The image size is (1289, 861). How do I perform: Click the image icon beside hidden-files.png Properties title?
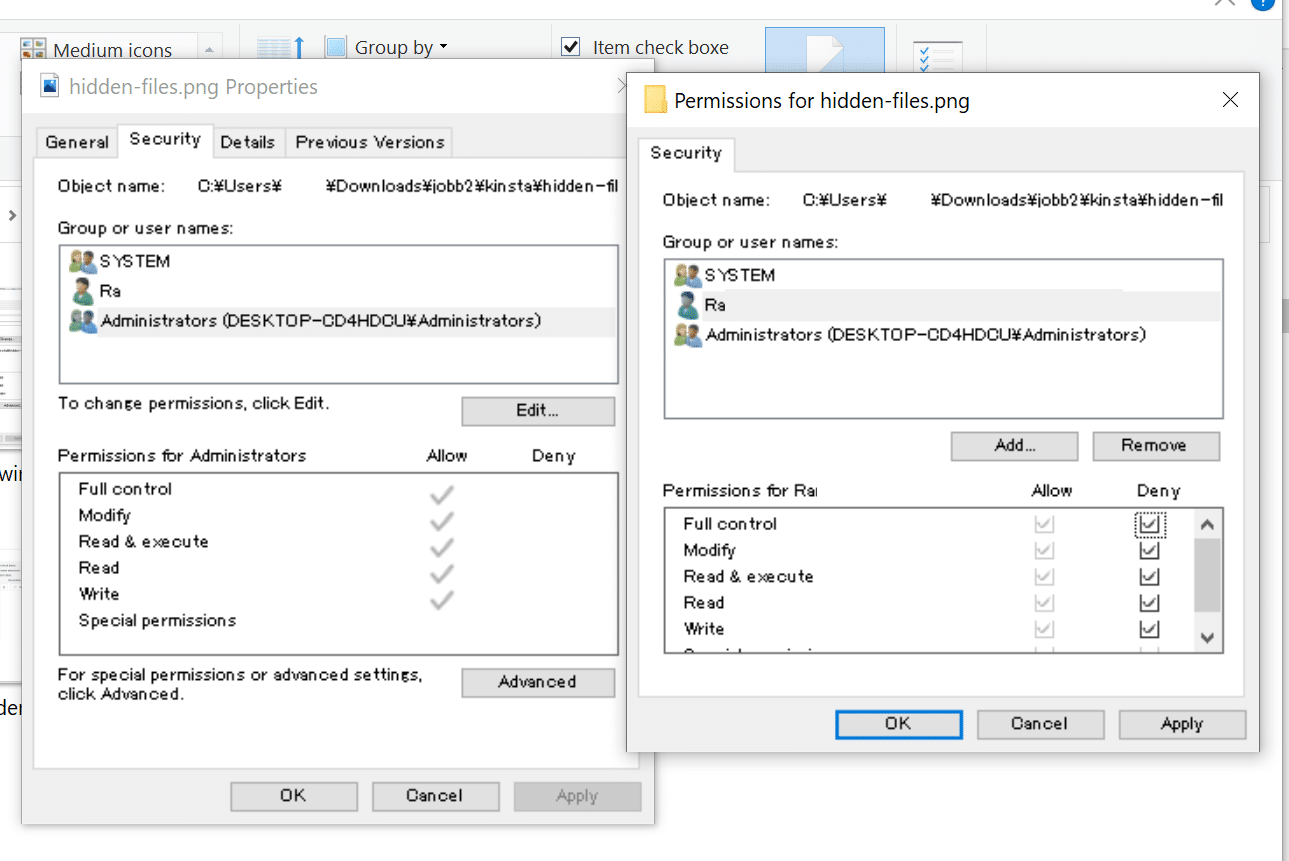click(x=49, y=85)
